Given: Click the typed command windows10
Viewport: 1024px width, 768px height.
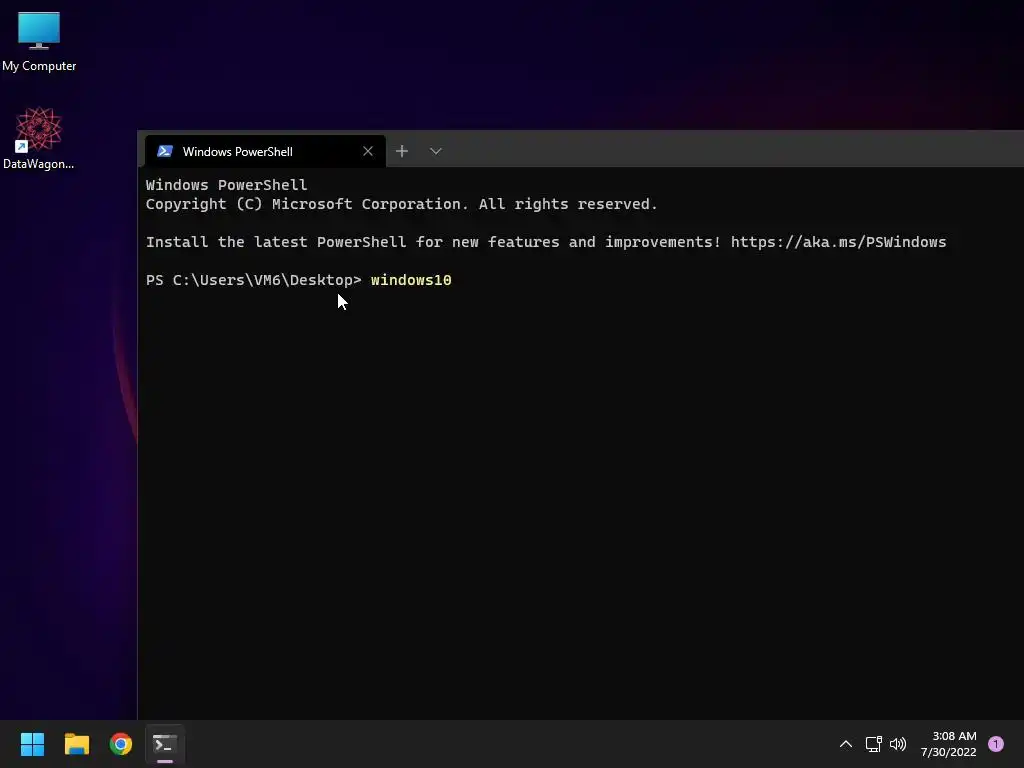Looking at the screenshot, I should [411, 280].
